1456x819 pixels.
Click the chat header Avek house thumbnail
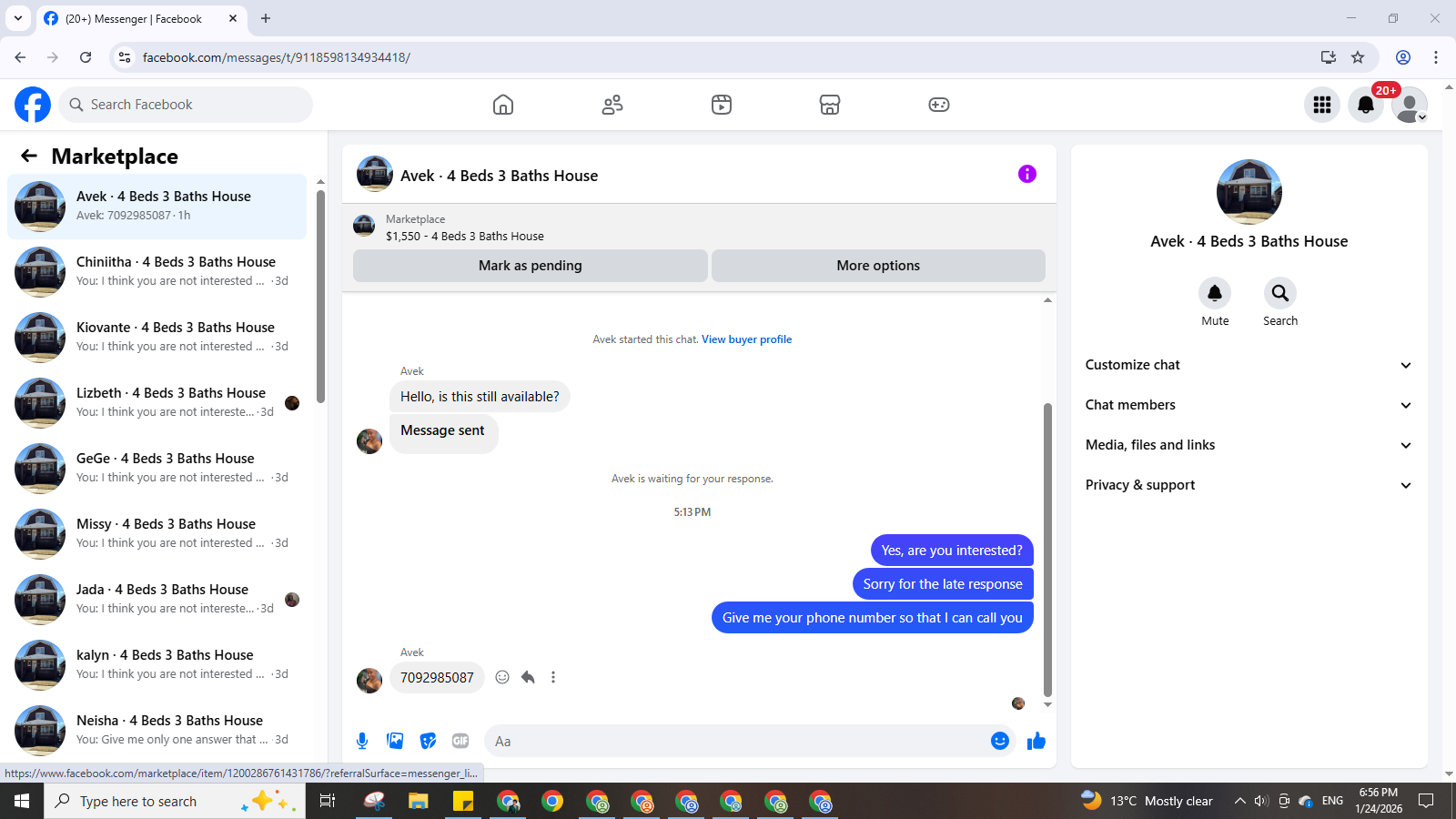coord(375,174)
